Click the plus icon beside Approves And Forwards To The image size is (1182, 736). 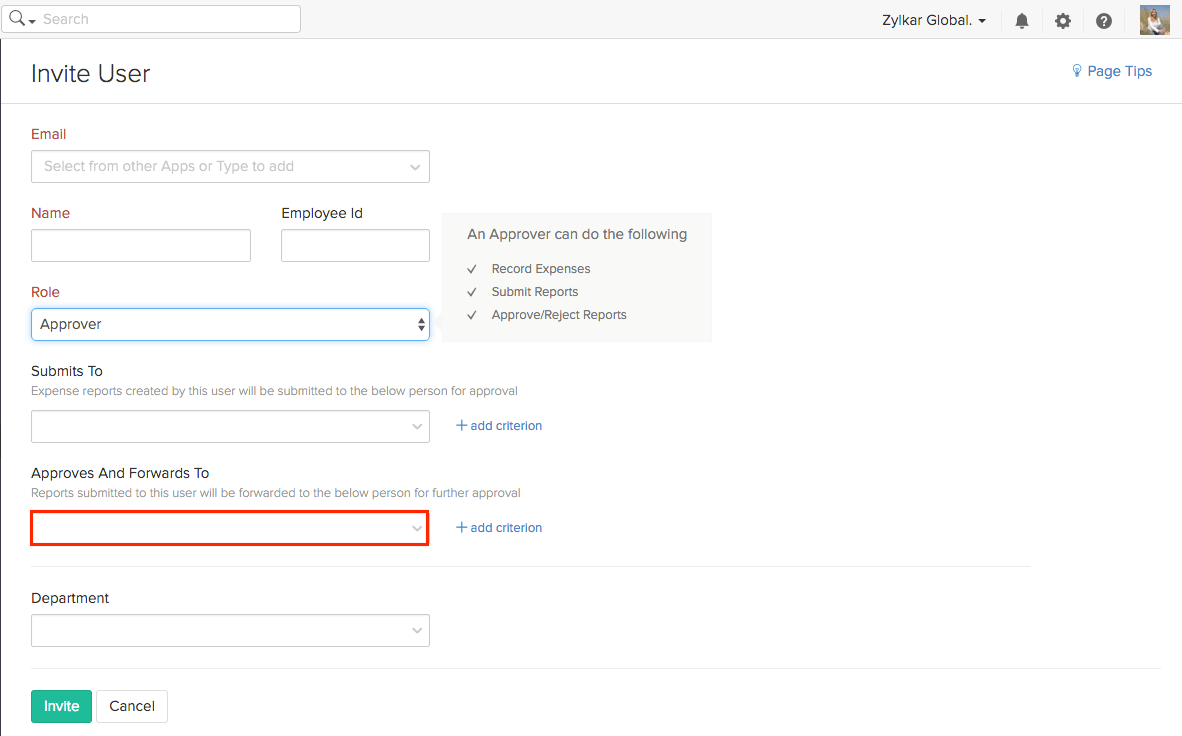(461, 528)
